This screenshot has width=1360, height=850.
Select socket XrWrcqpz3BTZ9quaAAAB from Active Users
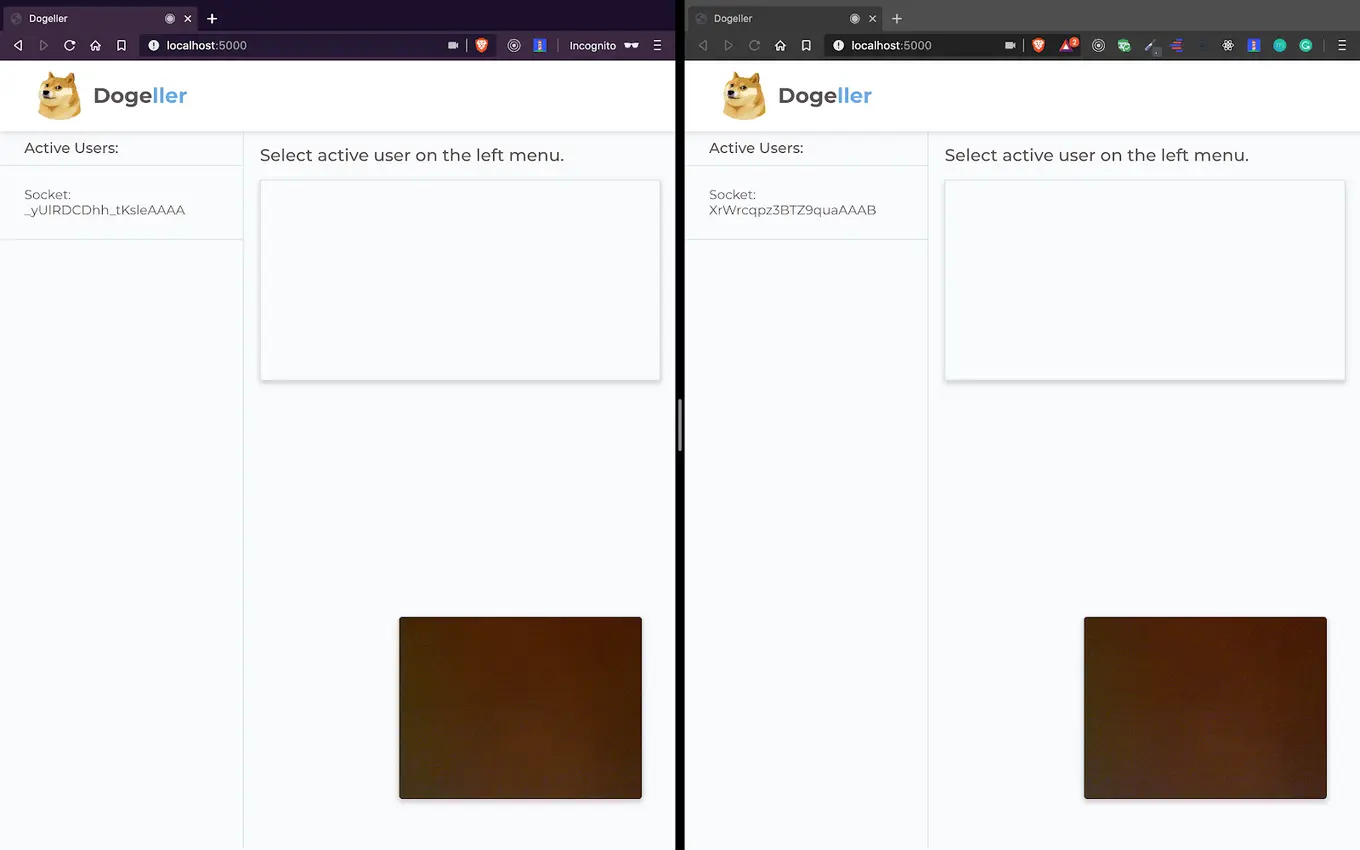pyautogui.click(x=792, y=202)
